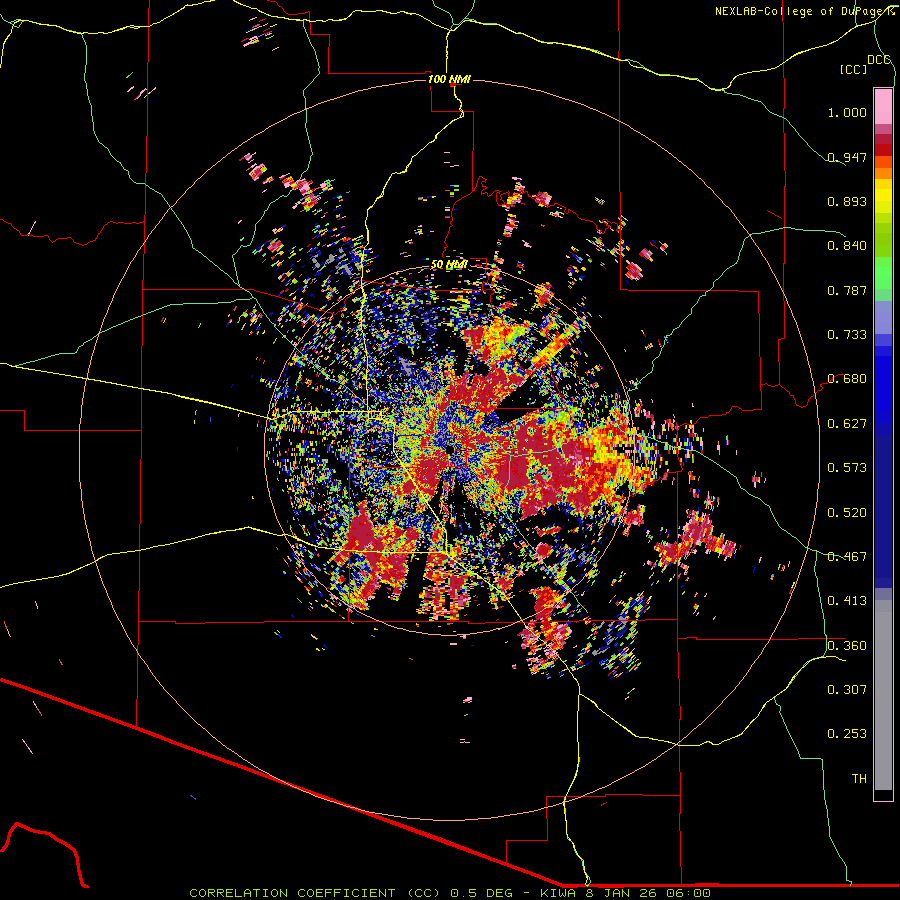Image resolution: width=900 pixels, height=900 pixels.
Task: Click the 0.947 legend value
Action: tap(847, 157)
